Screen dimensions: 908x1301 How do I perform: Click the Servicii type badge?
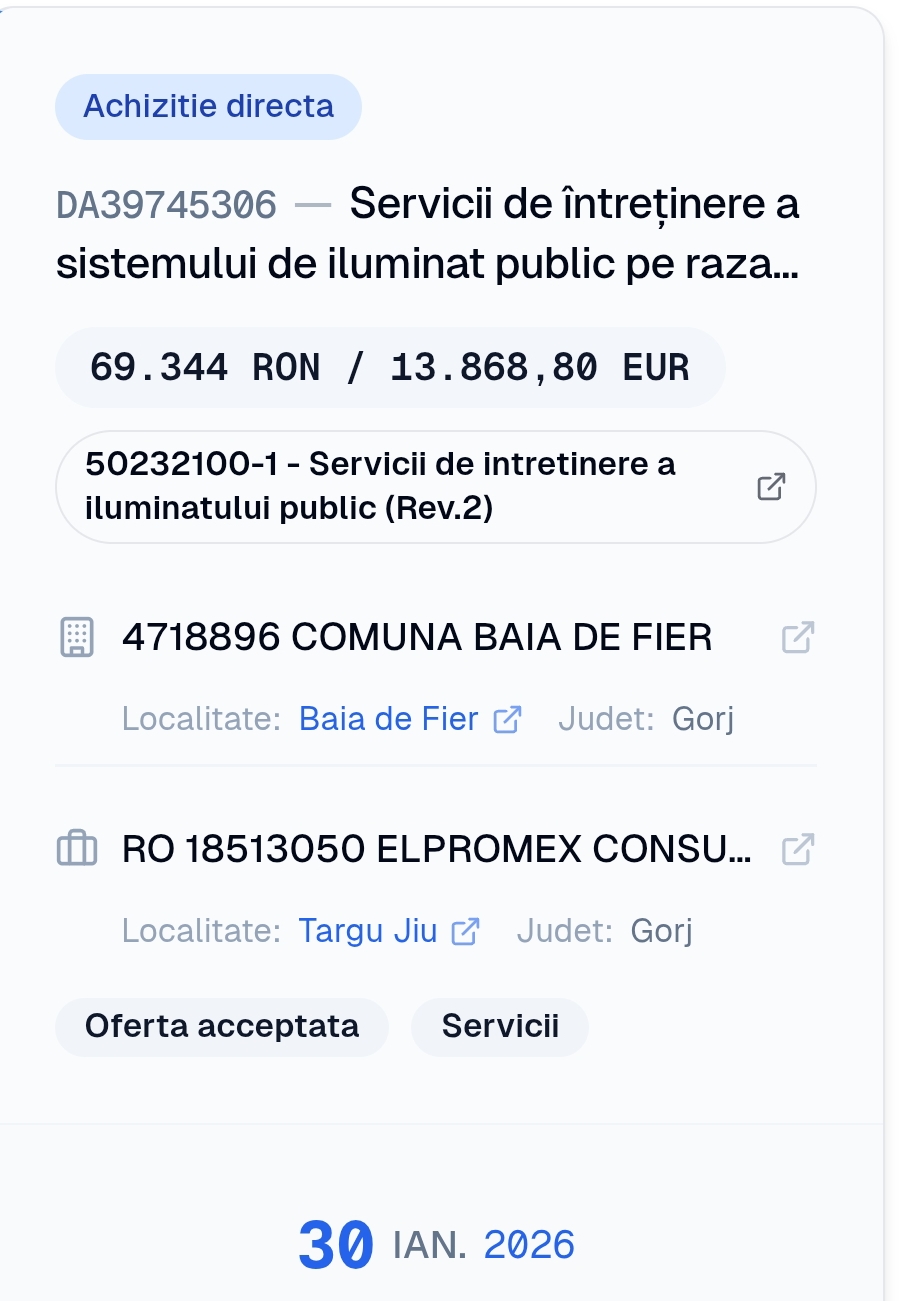[500, 1026]
